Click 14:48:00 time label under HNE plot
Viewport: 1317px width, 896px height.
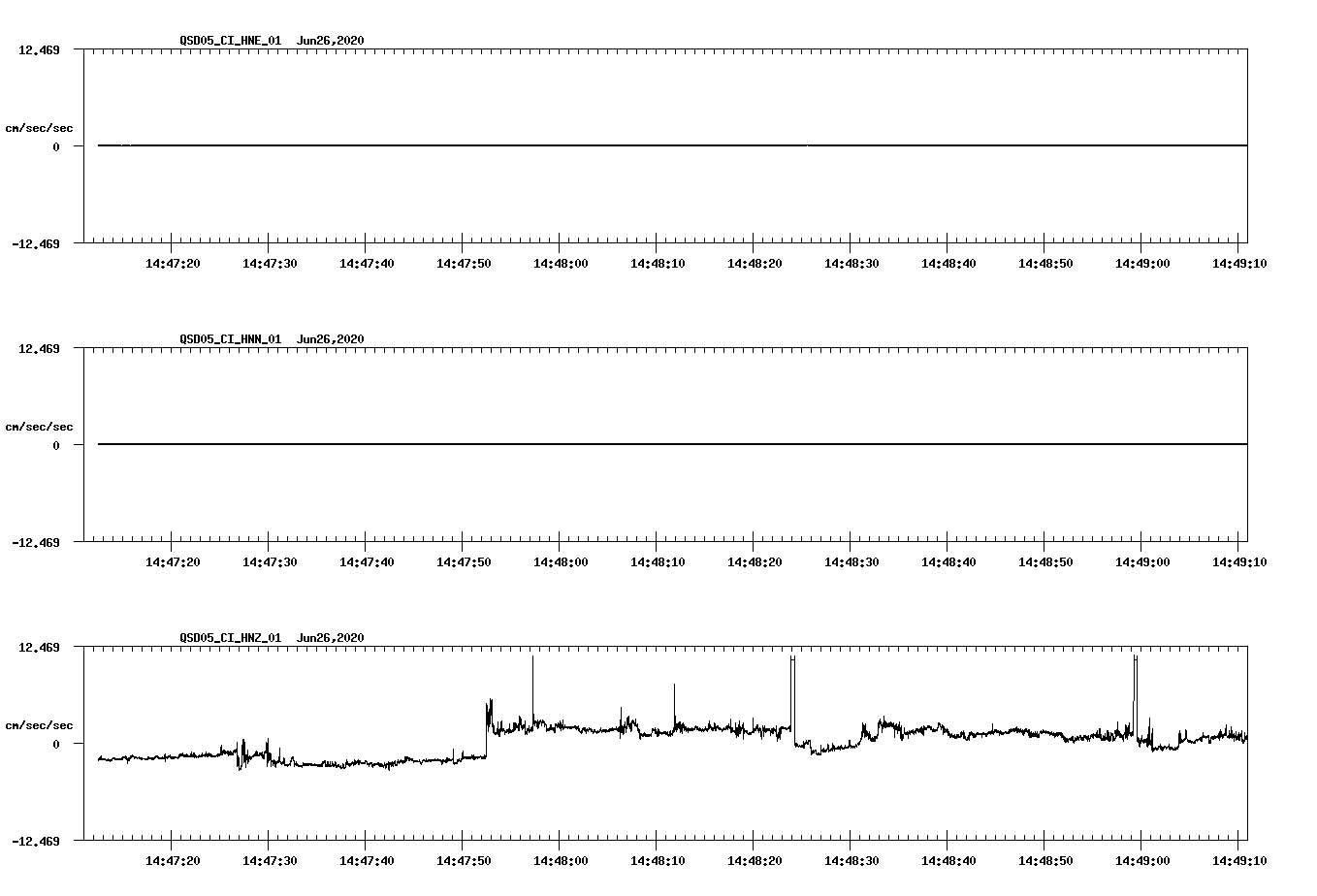pos(561,263)
